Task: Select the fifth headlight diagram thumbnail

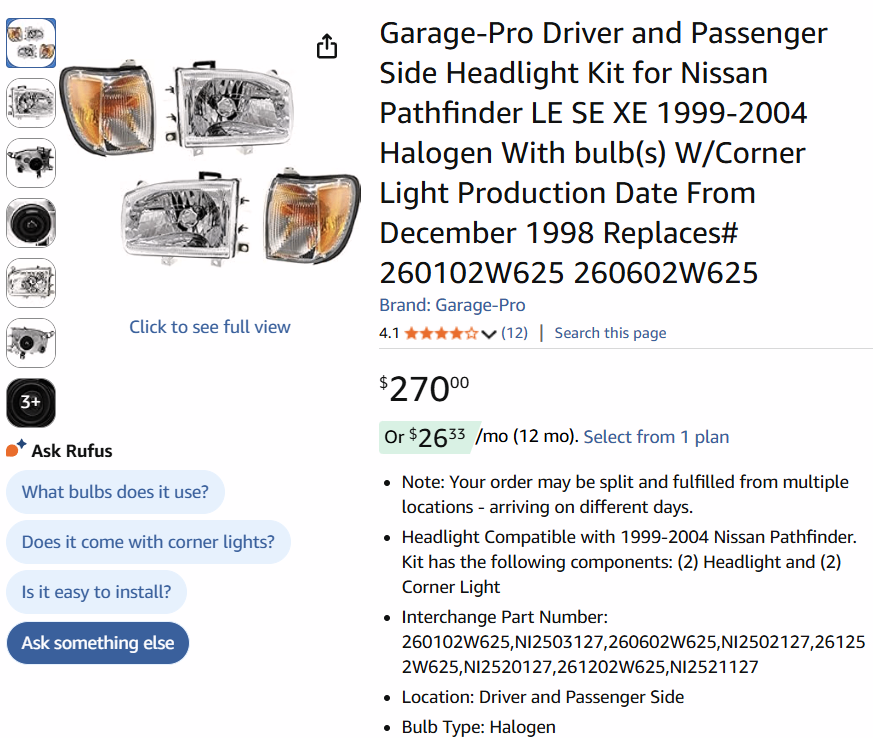Action: click(x=31, y=283)
